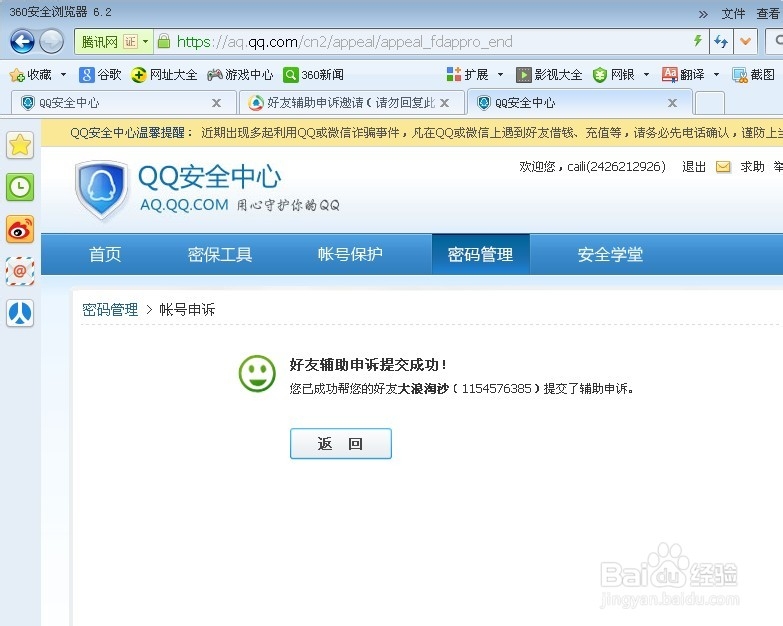Click the green lightning speed-mode icon
This screenshot has height=626, width=783.
coord(698,40)
